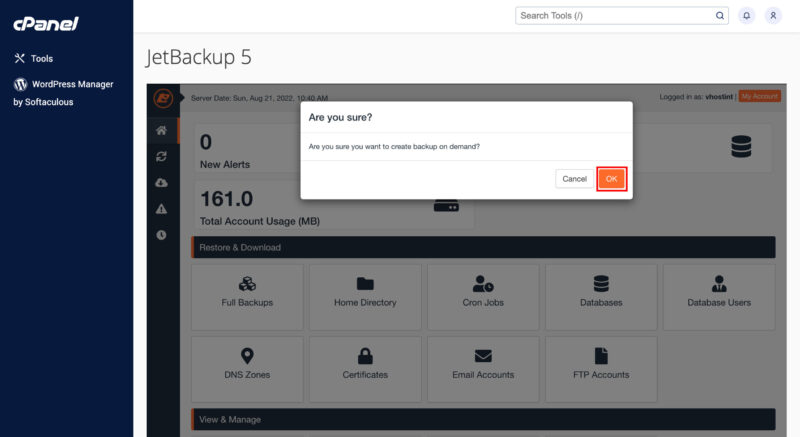
Task: Open the Full Backups tile
Action: coord(247,297)
